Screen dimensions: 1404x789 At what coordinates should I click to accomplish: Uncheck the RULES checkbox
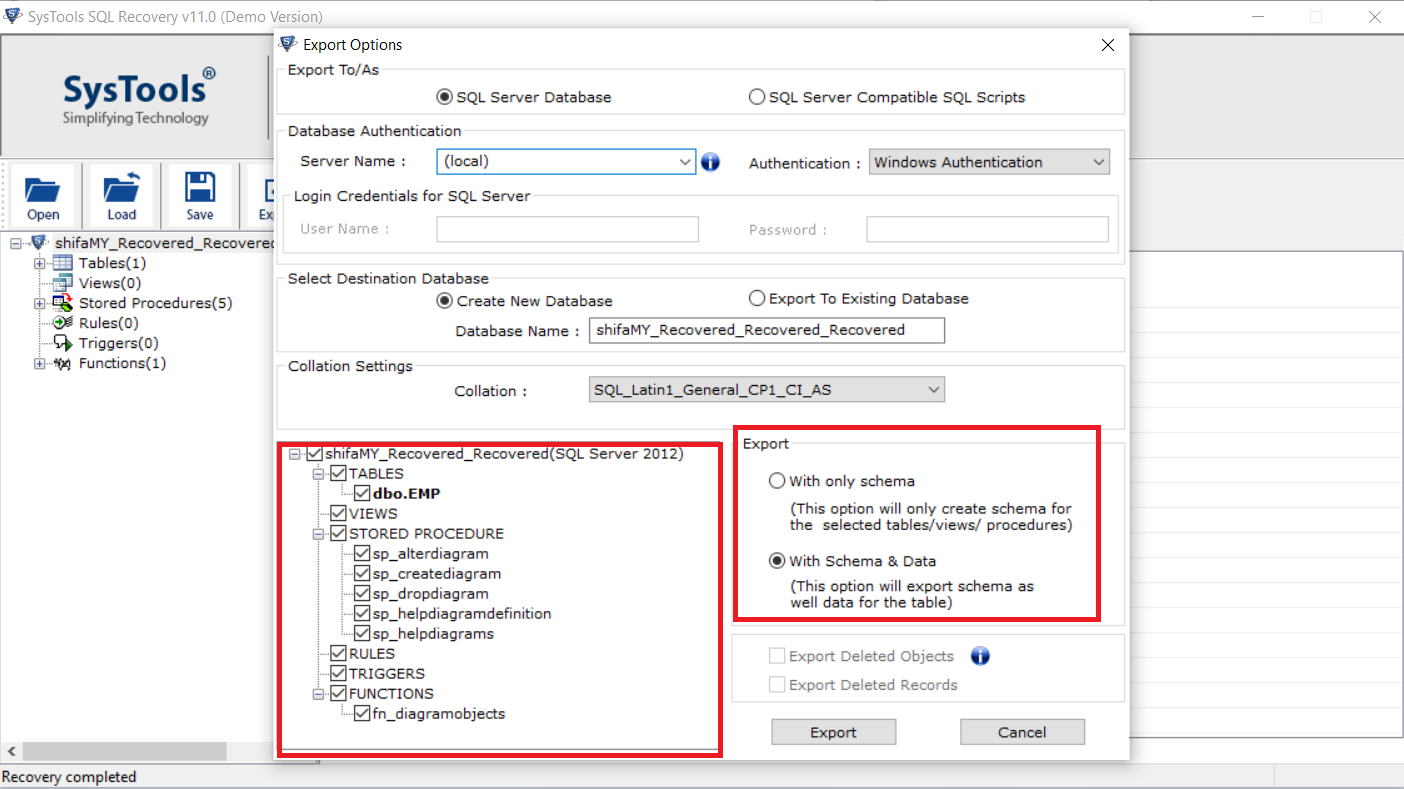(x=338, y=653)
